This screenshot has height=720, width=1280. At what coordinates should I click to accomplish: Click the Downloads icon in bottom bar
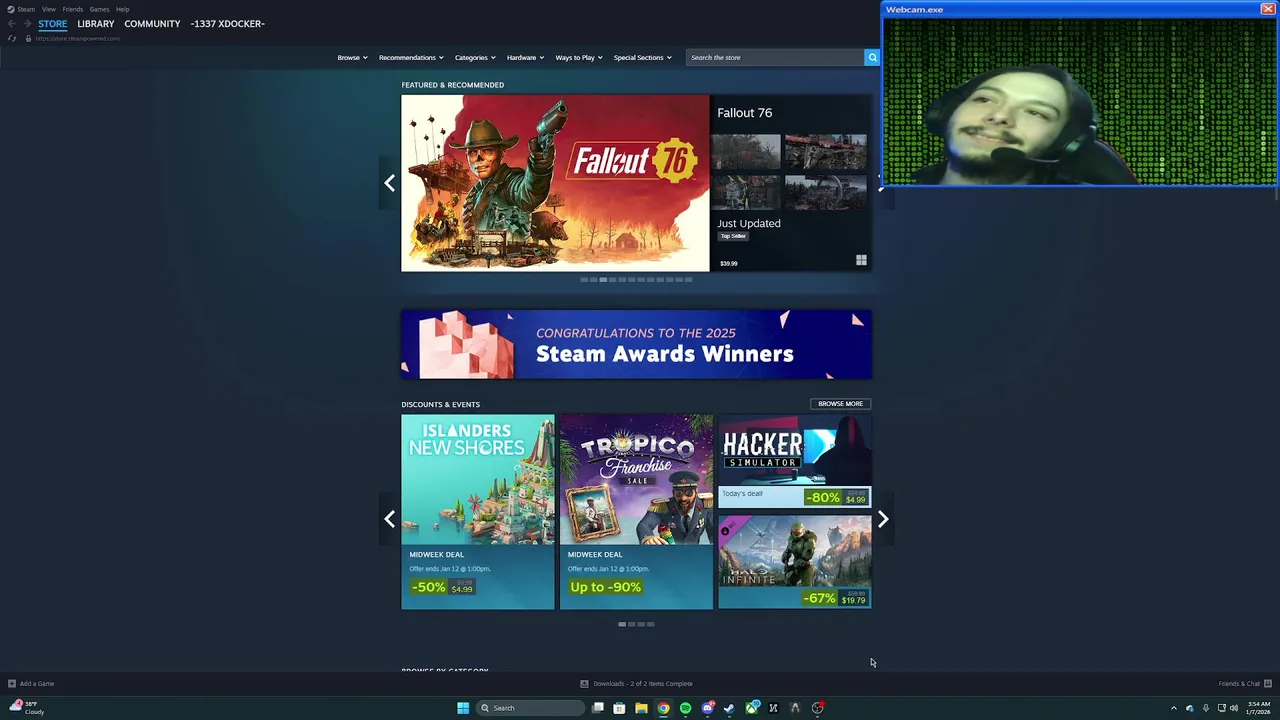point(584,684)
